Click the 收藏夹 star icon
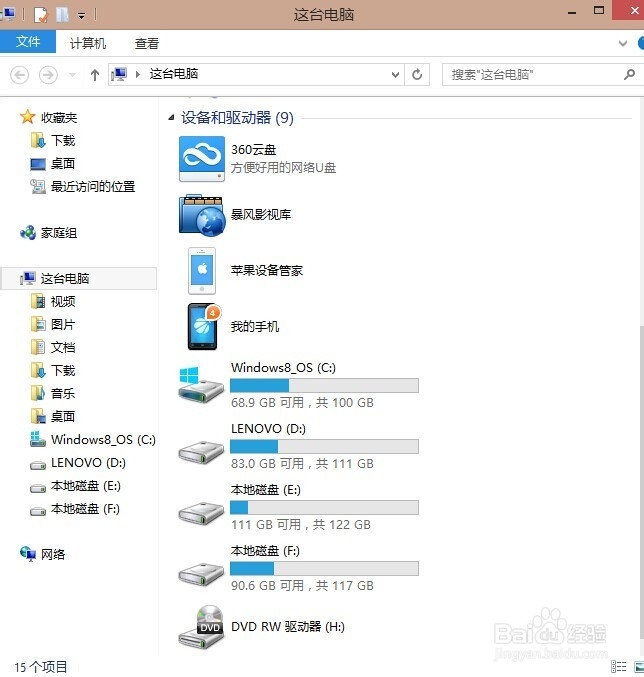The width and height of the screenshot is (644, 677). (27, 117)
